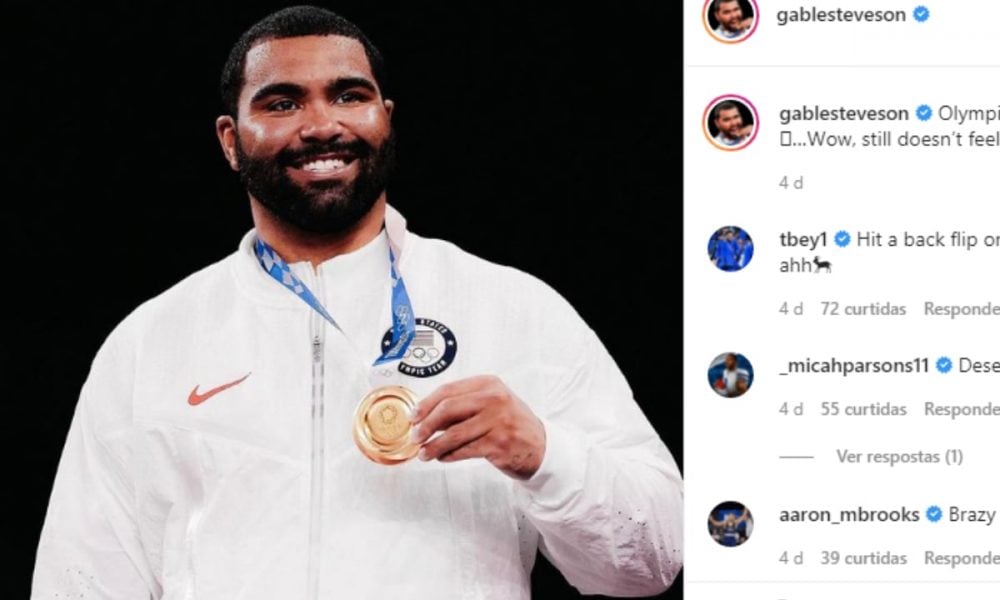Click the gold medal post photo
Viewport: 1000px width, 600px height.
coord(341,300)
